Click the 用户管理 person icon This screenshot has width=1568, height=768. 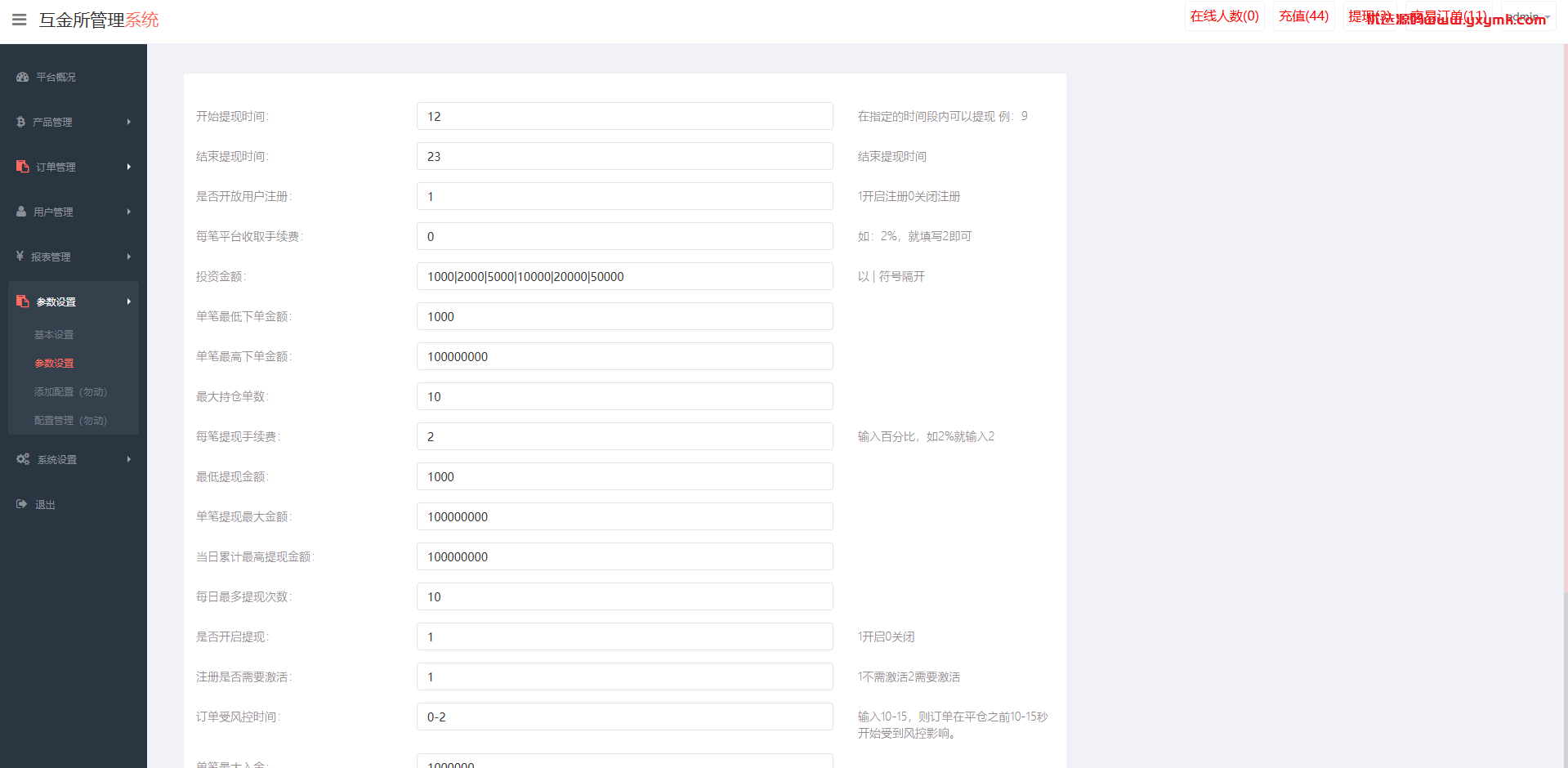pos(21,212)
